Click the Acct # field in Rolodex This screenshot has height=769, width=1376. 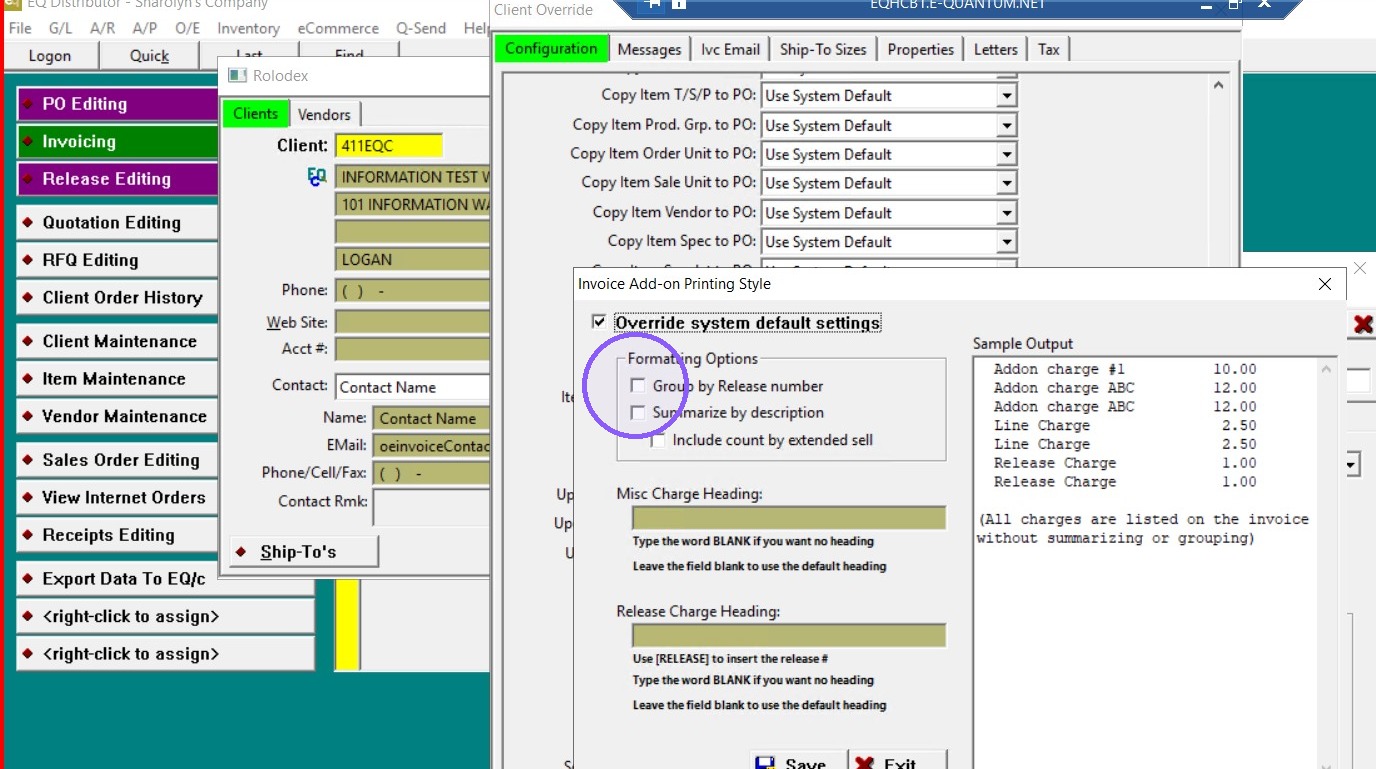(412, 349)
